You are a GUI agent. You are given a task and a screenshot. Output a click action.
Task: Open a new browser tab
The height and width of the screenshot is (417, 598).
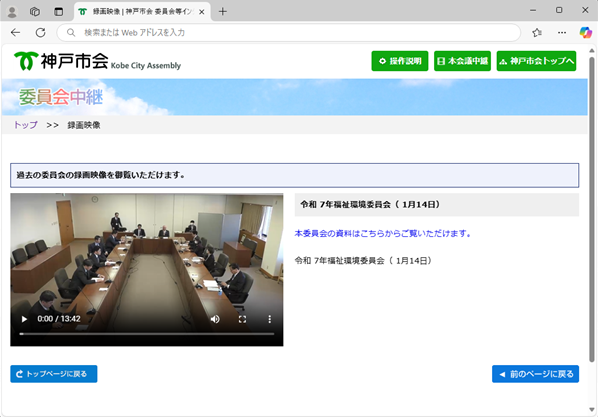click(223, 12)
